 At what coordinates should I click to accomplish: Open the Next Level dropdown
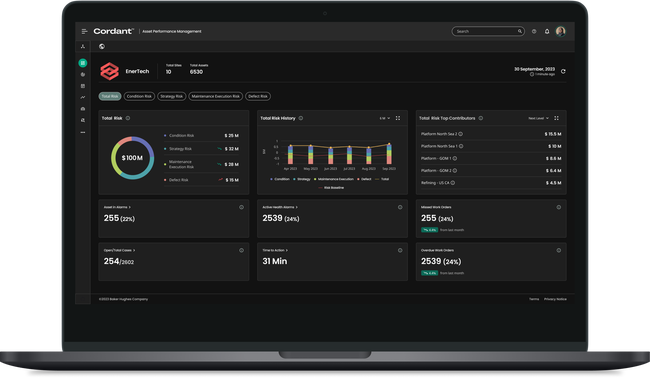pyautogui.click(x=538, y=118)
